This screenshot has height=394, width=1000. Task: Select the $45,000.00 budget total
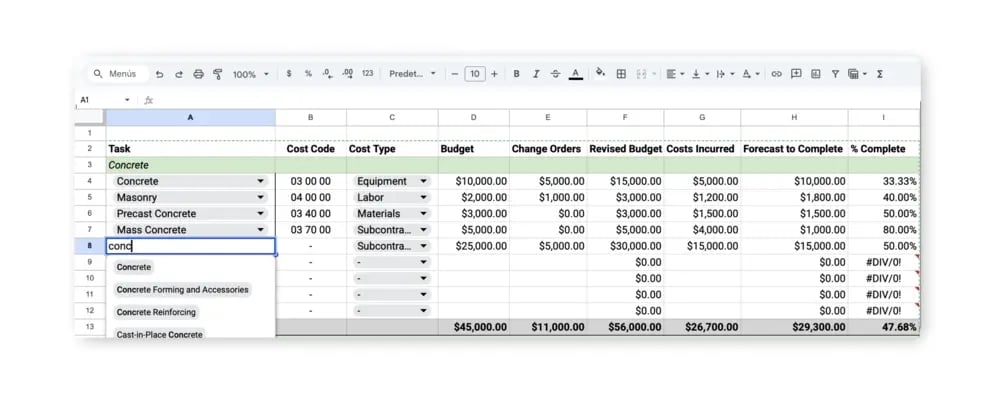473,327
